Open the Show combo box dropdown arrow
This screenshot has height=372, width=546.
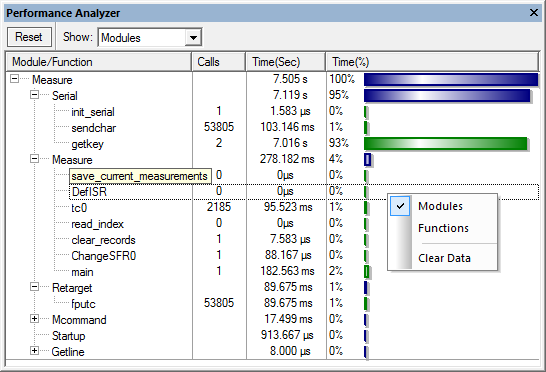193,37
